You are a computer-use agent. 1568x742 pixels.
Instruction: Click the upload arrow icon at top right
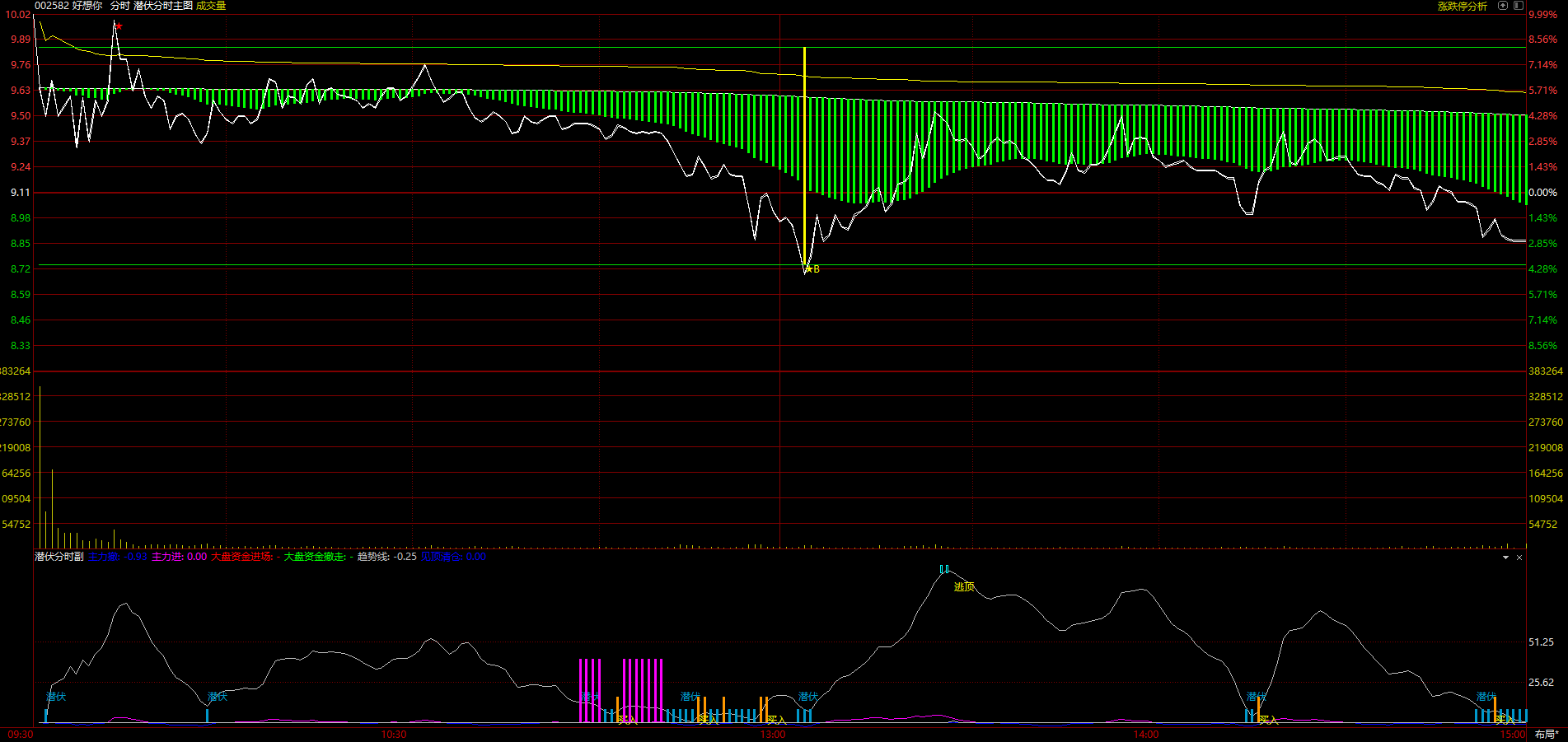pyautogui.click(x=1503, y=6)
